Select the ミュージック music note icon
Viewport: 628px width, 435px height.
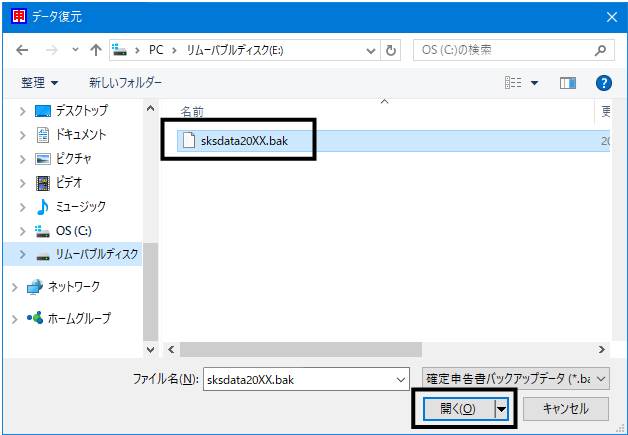point(42,207)
